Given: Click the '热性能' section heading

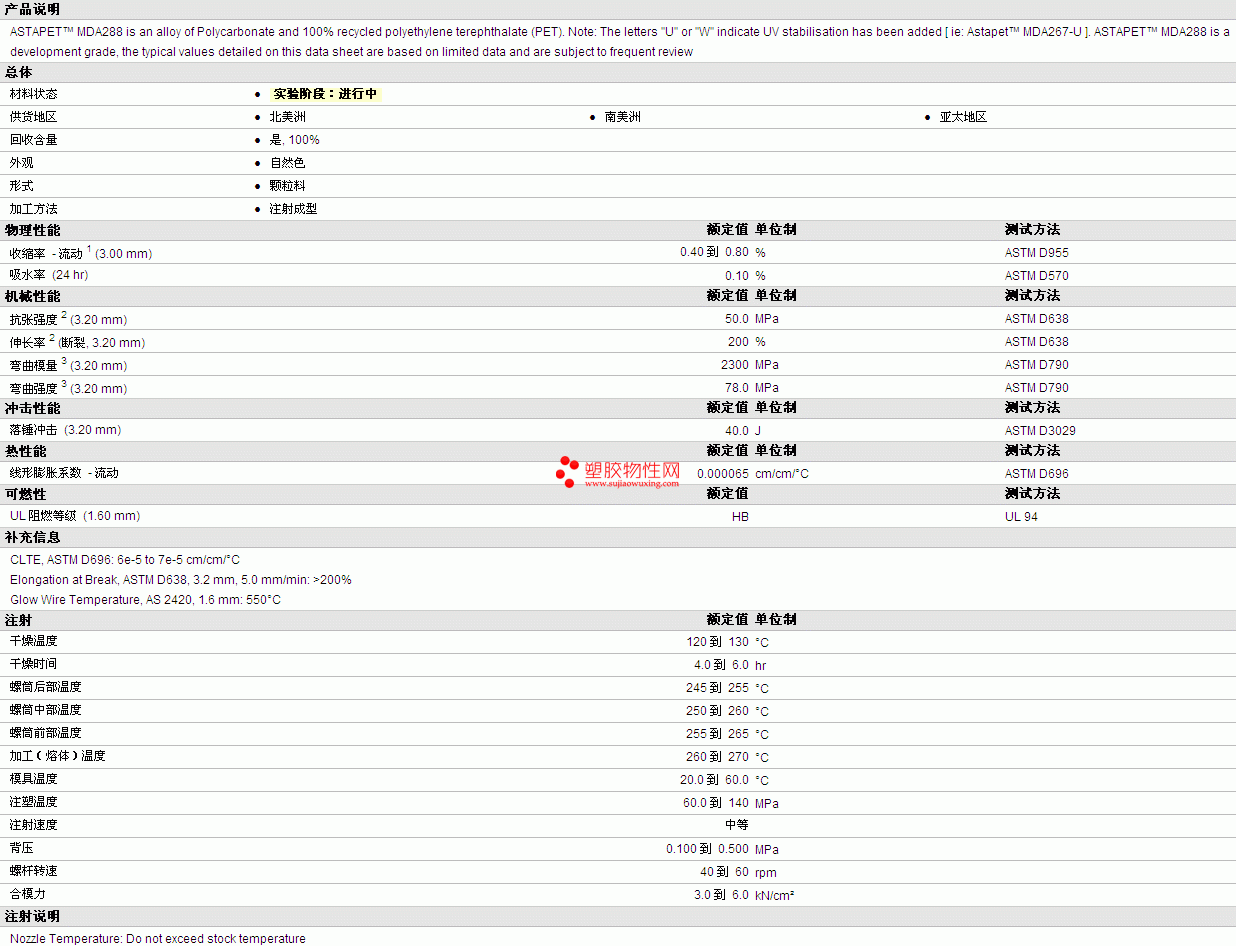Looking at the screenshot, I should pyautogui.click(x=25, y=451).
